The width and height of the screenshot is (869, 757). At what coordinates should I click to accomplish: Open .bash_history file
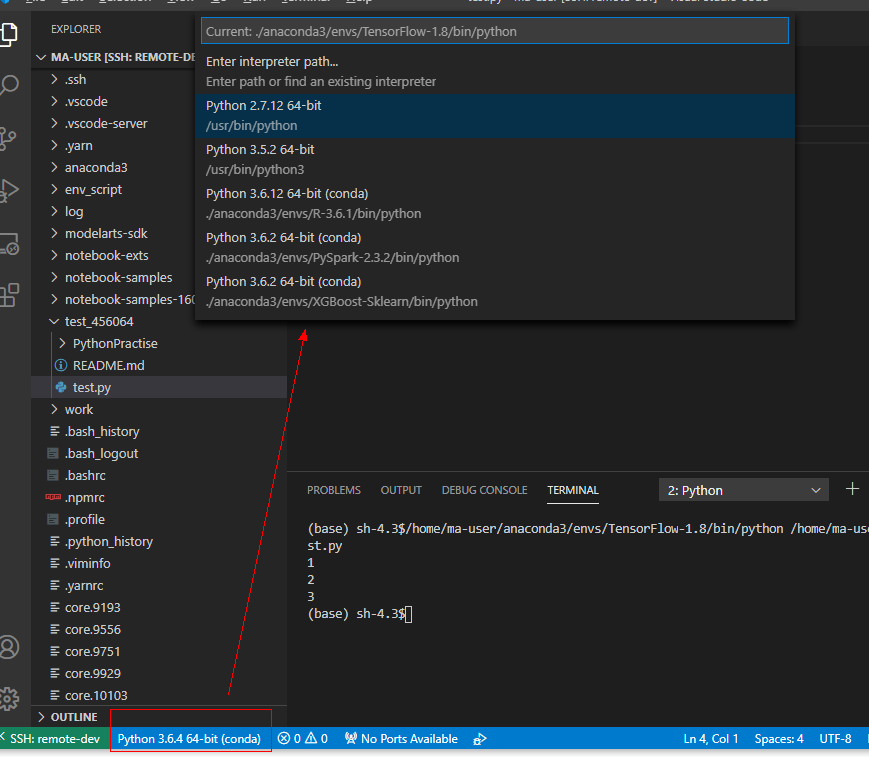(x=160, y=431)
